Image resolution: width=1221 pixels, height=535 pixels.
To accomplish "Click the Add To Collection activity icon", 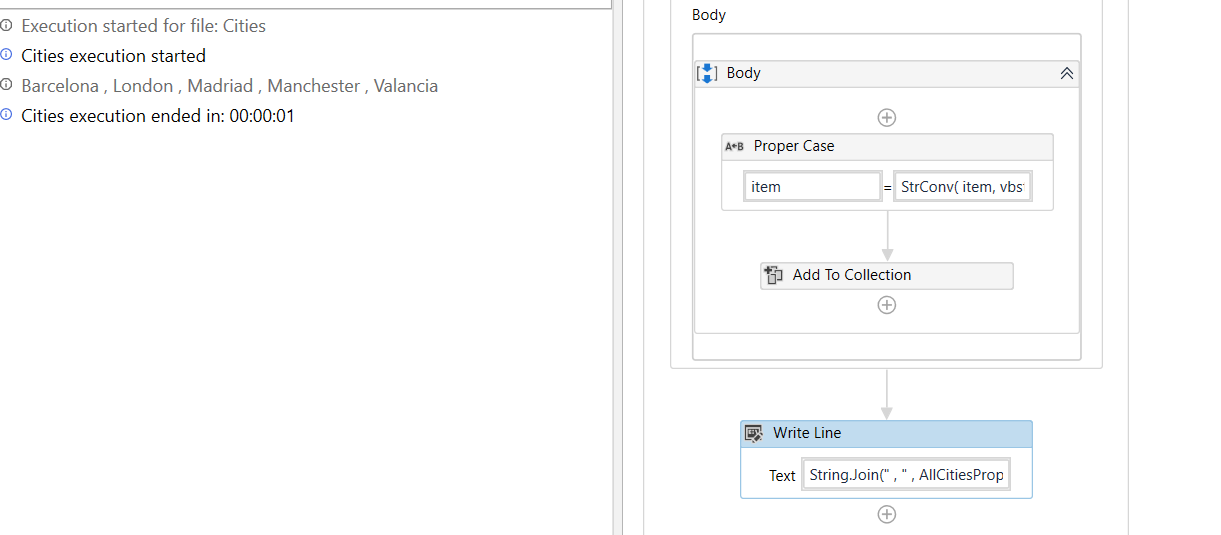I will click(772, 275).
